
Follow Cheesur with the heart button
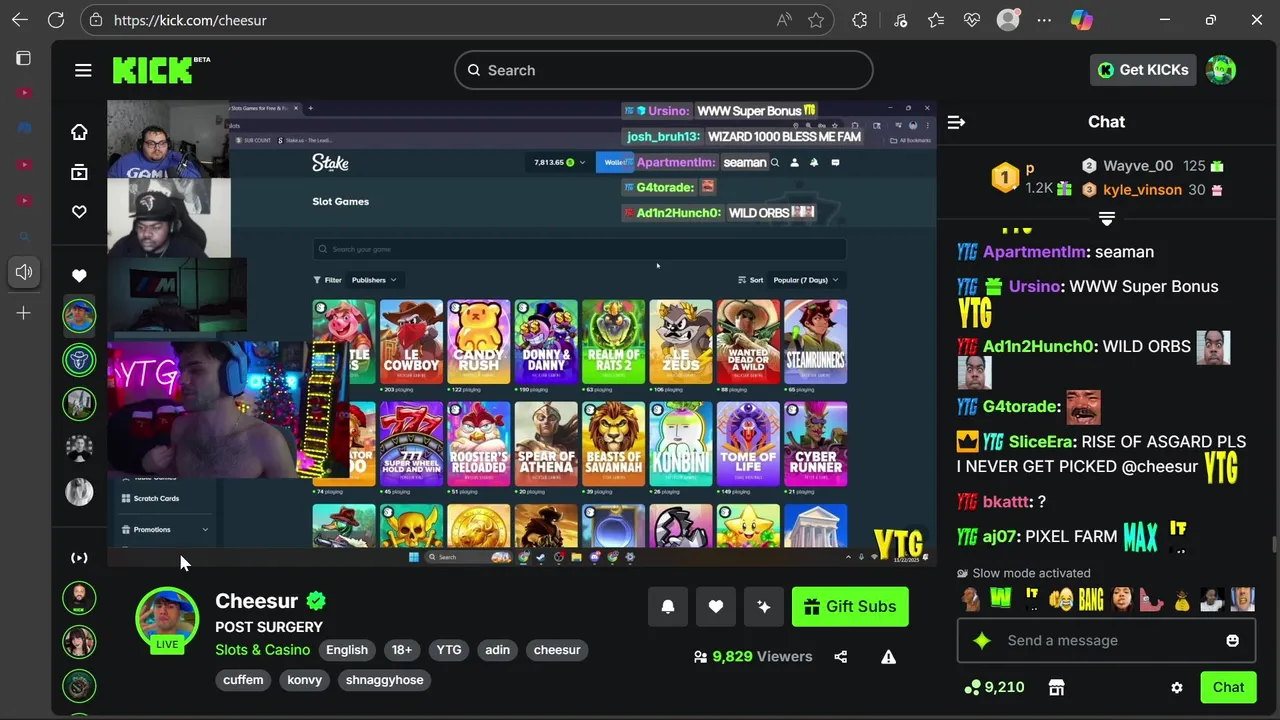716,606
